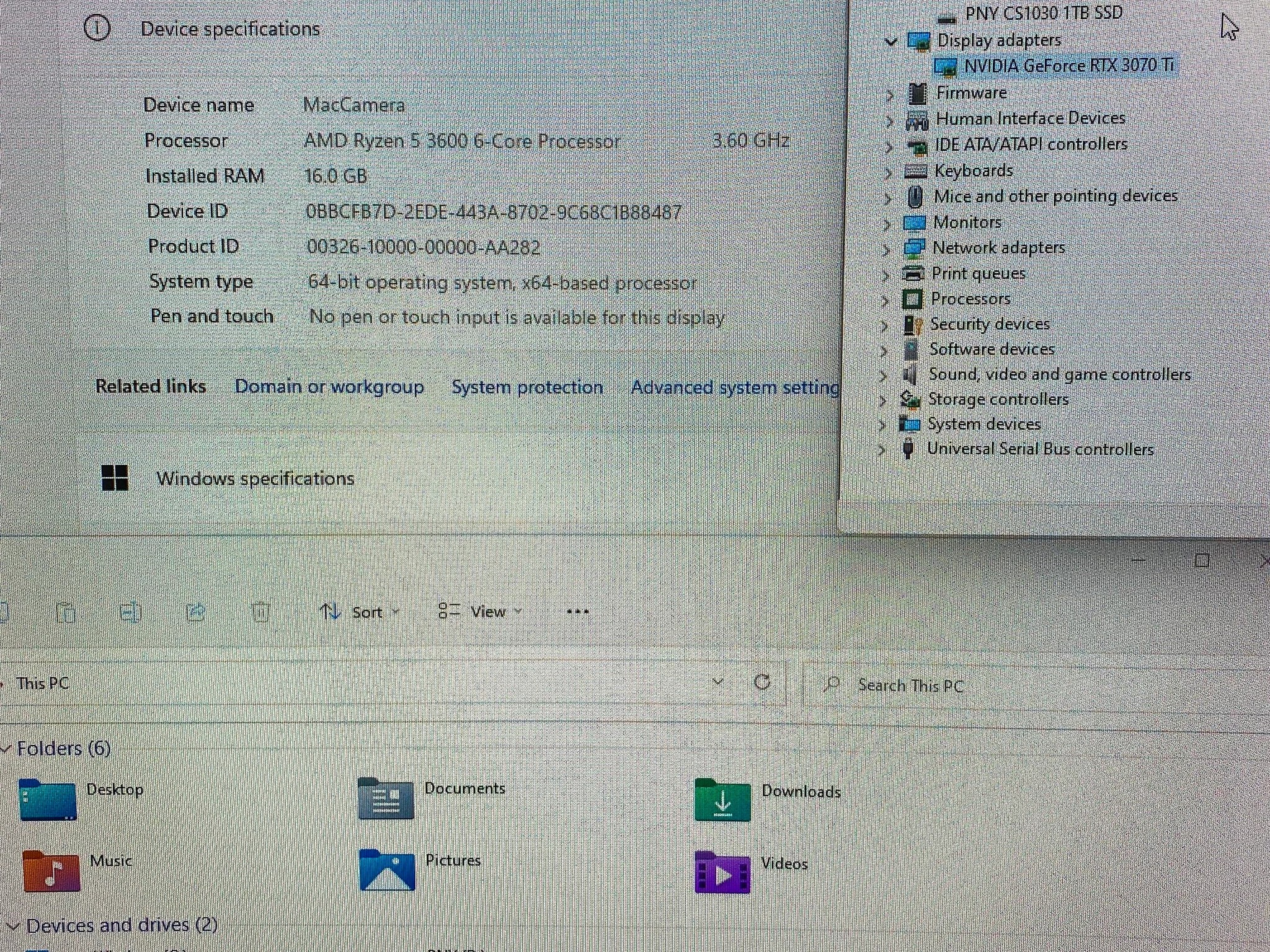Expand Universal Serial Bus controllers arrow
1270x952 pixels.
pyautogui.click(x=881, y=451)
